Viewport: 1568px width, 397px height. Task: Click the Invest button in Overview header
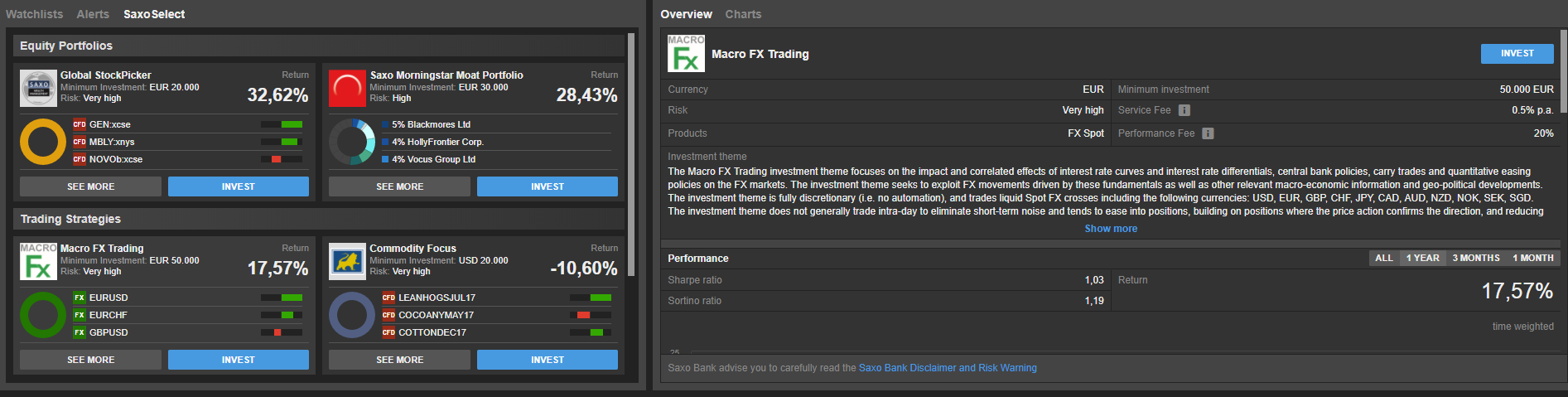(x=1517, y=53)
